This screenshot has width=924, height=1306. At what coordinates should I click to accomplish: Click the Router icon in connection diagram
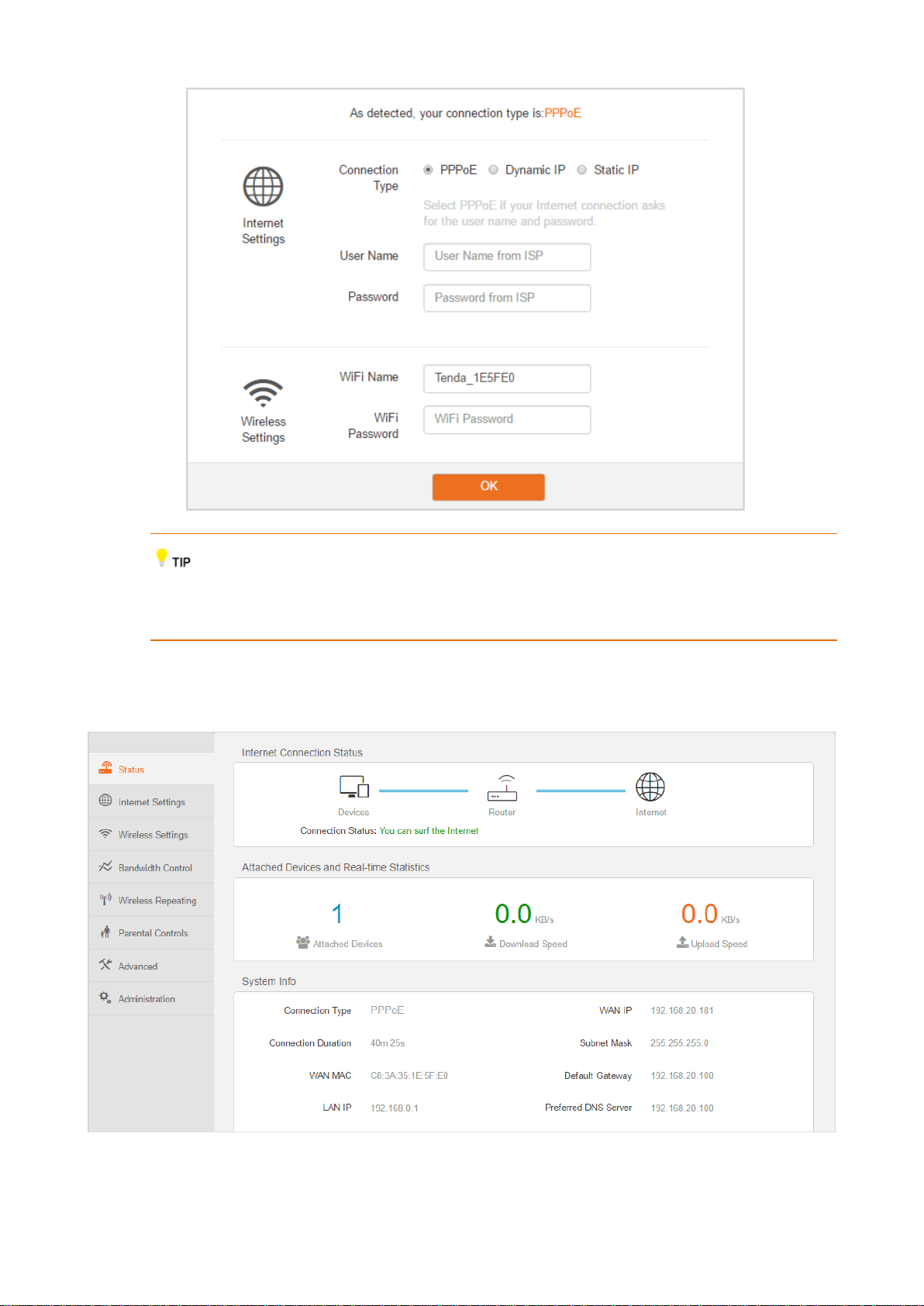tap(502, 787)
